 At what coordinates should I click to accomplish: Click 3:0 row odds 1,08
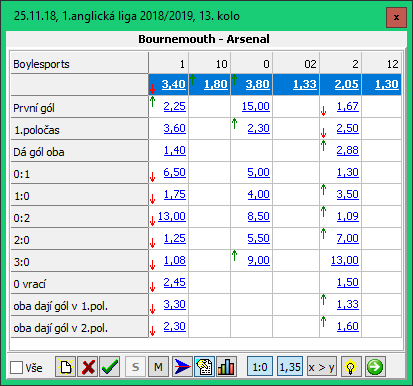(x=175, y=260)
